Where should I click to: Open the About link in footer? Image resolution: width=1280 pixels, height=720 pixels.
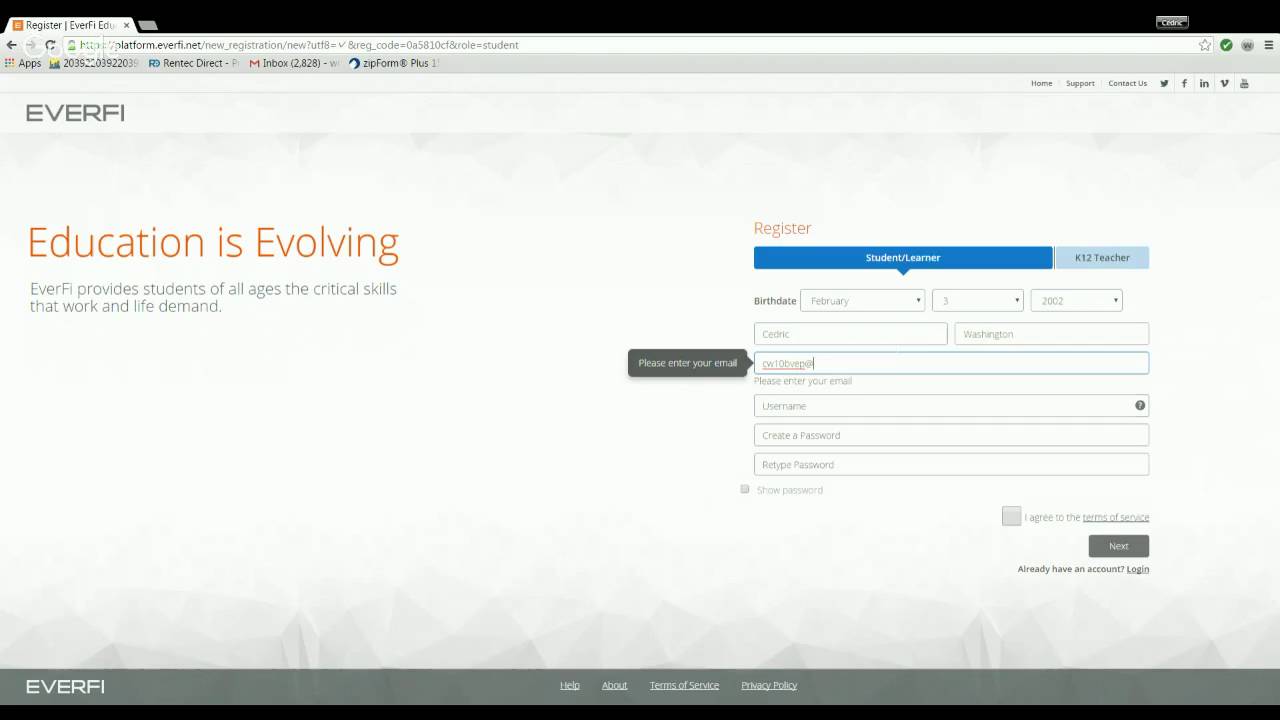(x=614, y=685)
